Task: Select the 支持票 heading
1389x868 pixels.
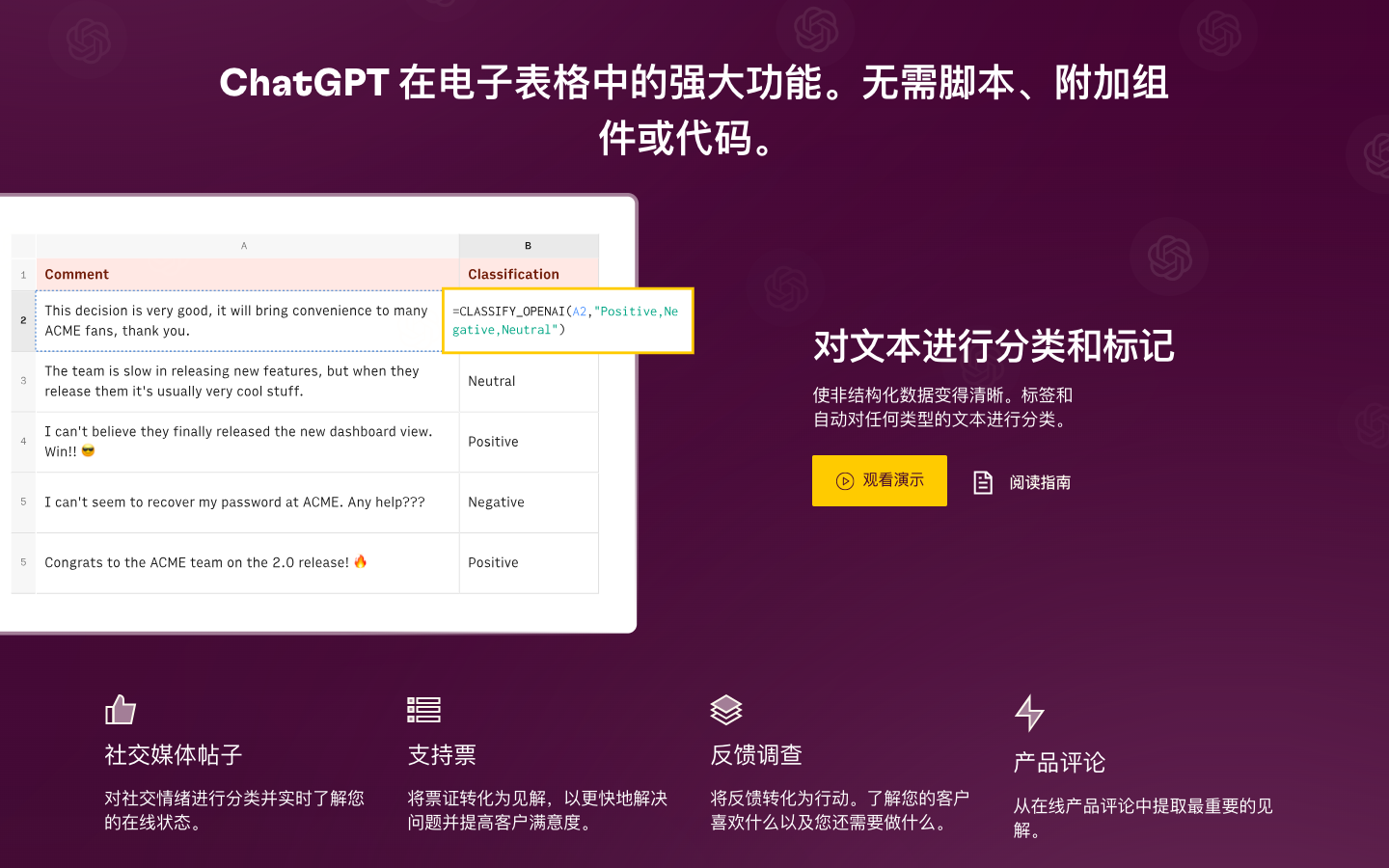Action: [x=442, y=755]
